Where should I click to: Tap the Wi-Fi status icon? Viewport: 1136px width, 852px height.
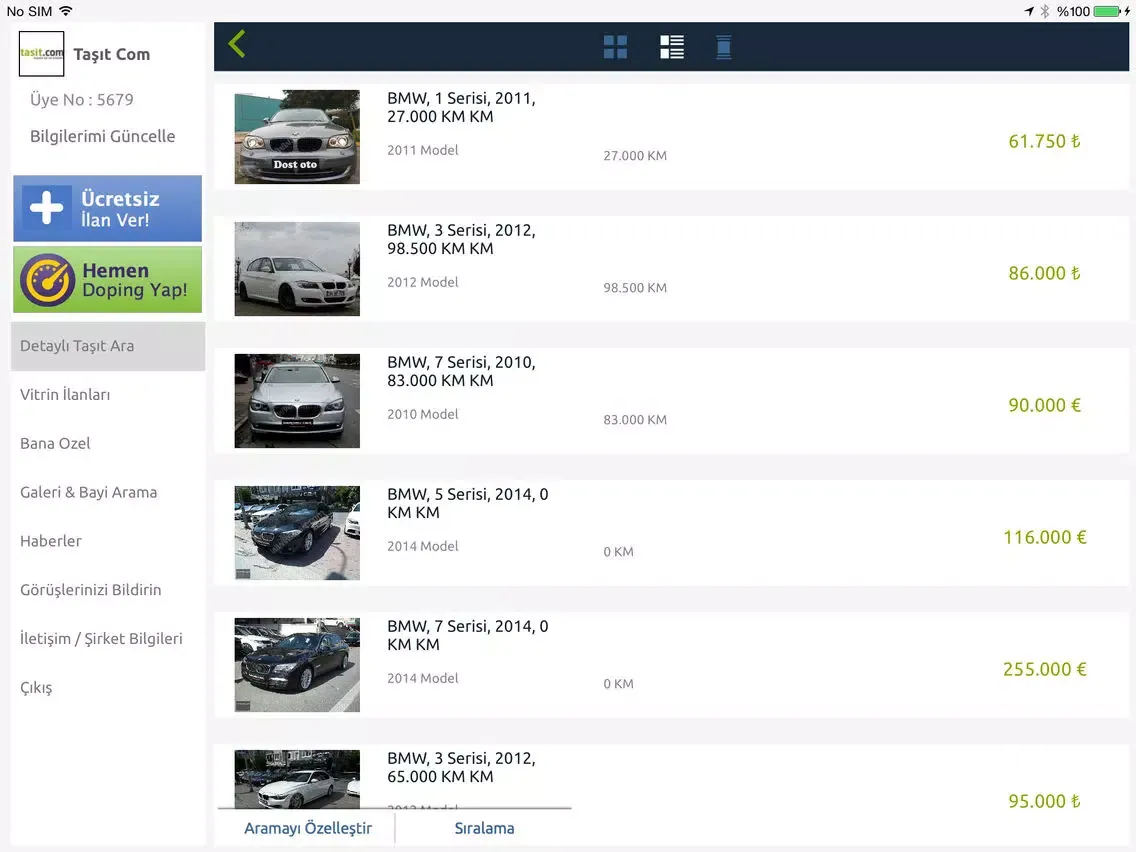coord(65,11)
